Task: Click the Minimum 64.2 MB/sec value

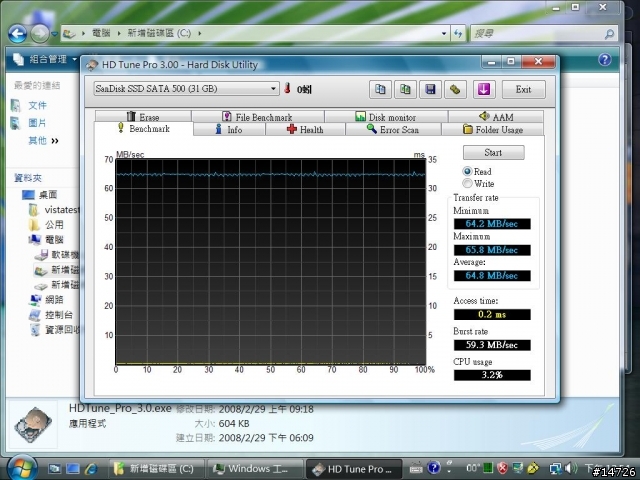Action: coord(492,224)
